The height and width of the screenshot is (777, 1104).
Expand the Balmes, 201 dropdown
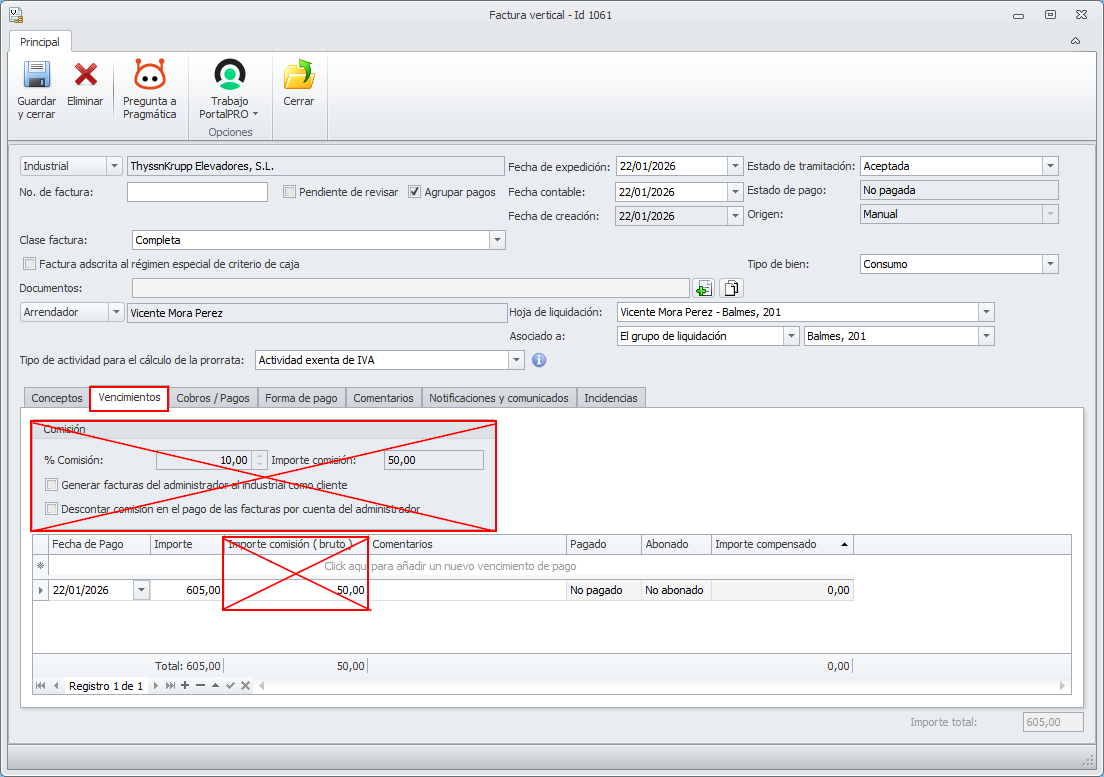[986, 336]
